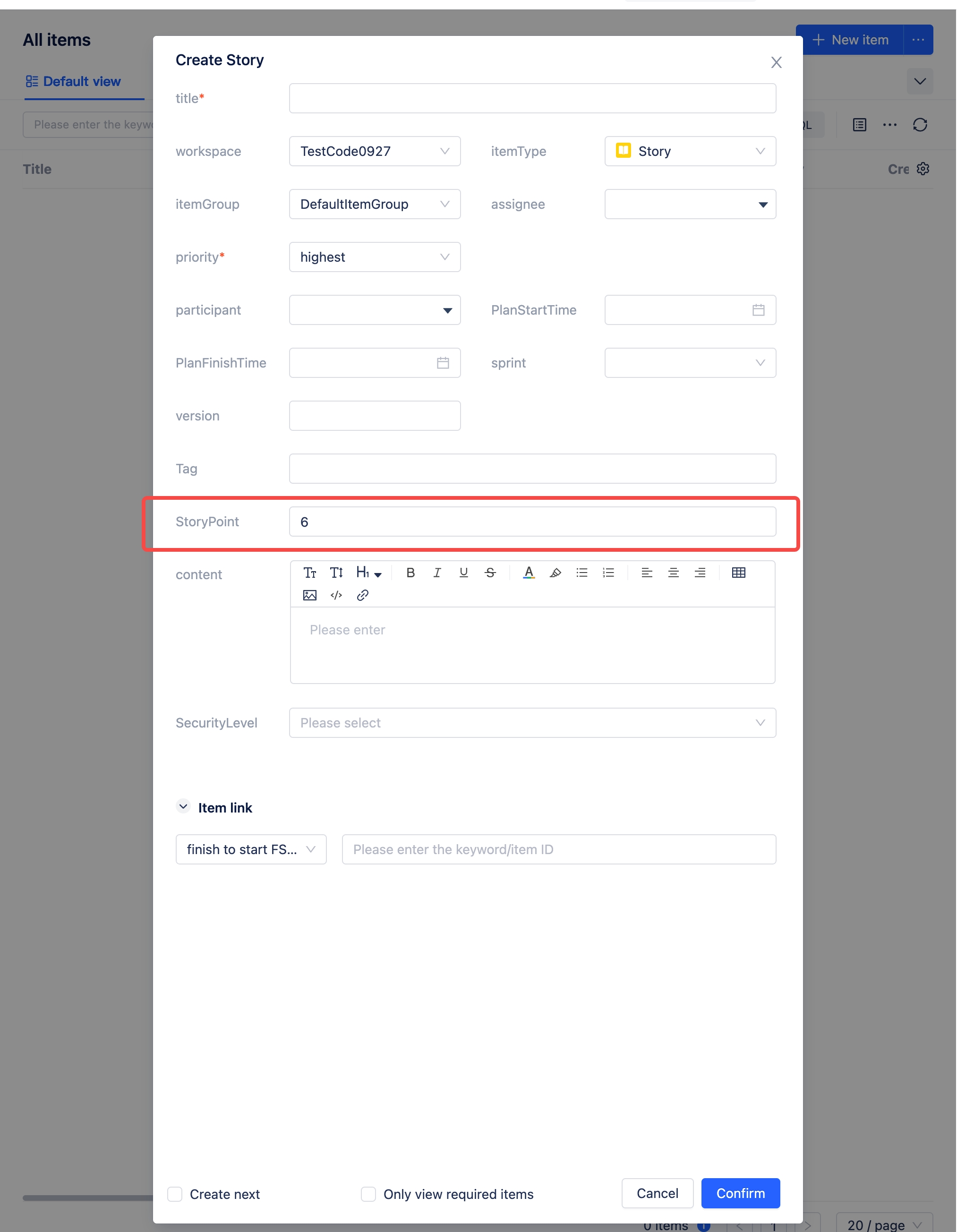Expand the itemType Story dropdown

[690, 151]
